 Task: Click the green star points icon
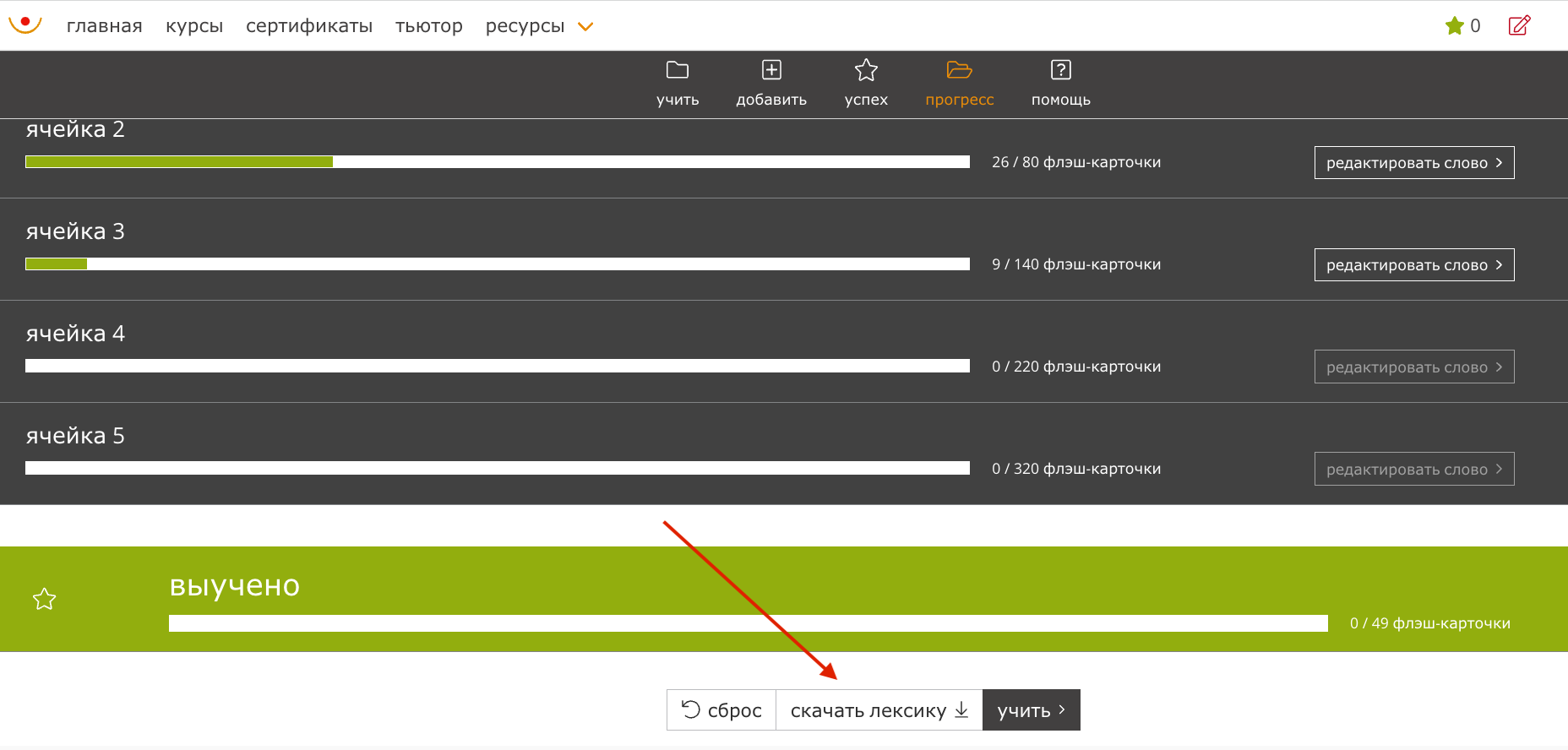[1455, 25]
